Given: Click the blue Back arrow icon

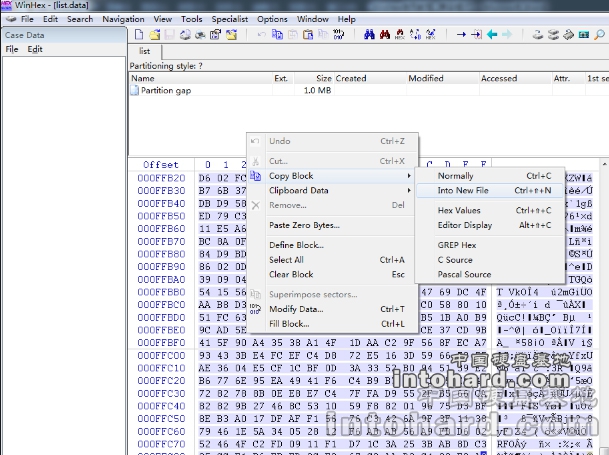Looking at the screenshot, I should coord(492,35).
